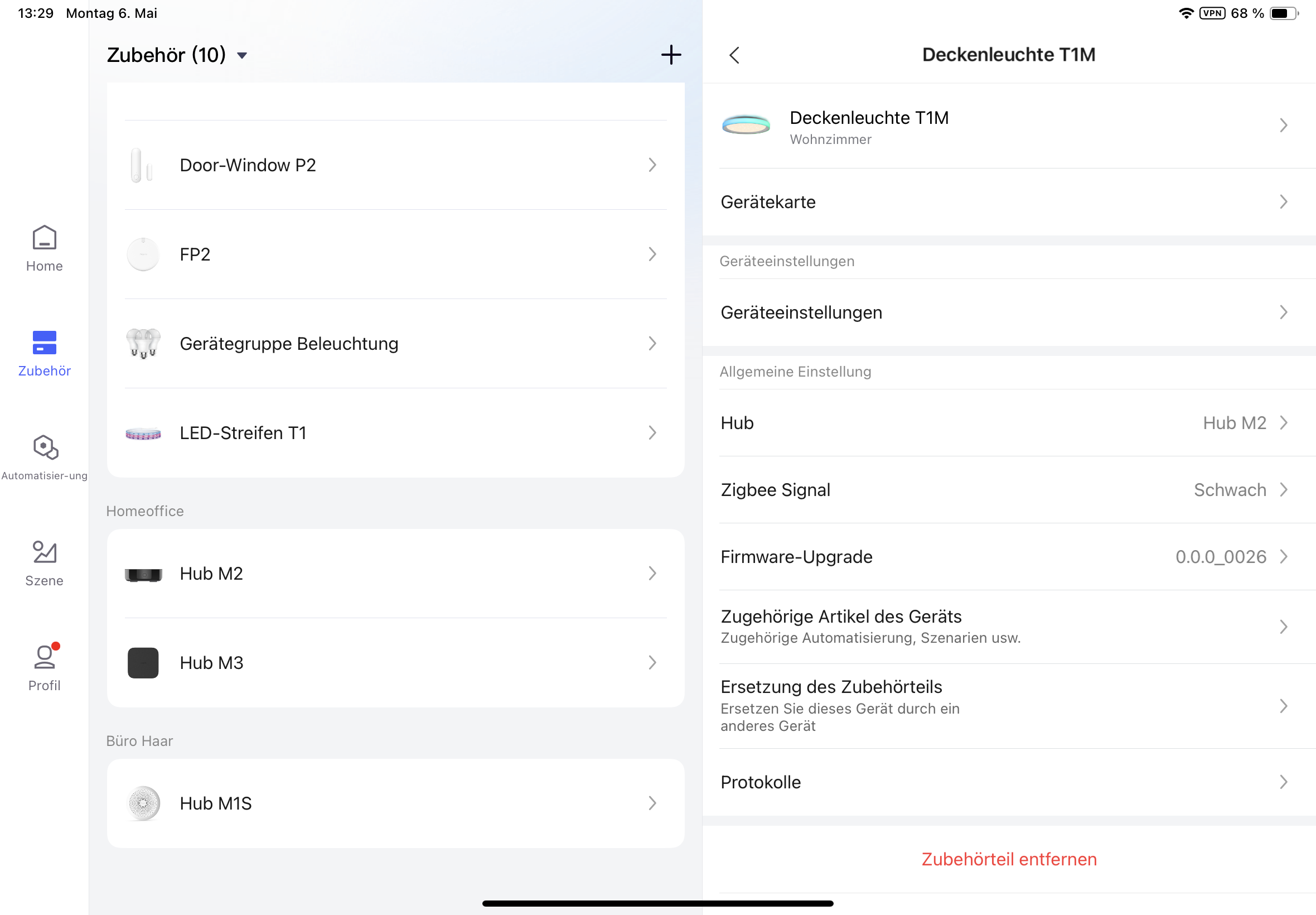1316x915 pixels.
Task: Open Firmware-Upgrade version 0.0.0_0026
Action: click(x=1008, y=557)
